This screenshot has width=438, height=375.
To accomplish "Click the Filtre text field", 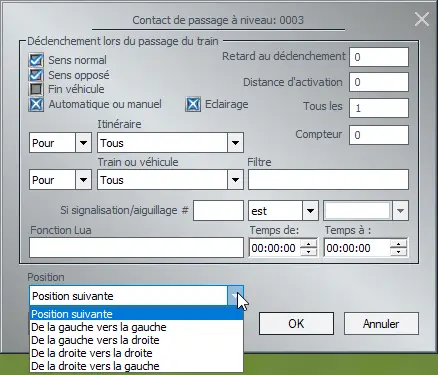I will (328, 180).
